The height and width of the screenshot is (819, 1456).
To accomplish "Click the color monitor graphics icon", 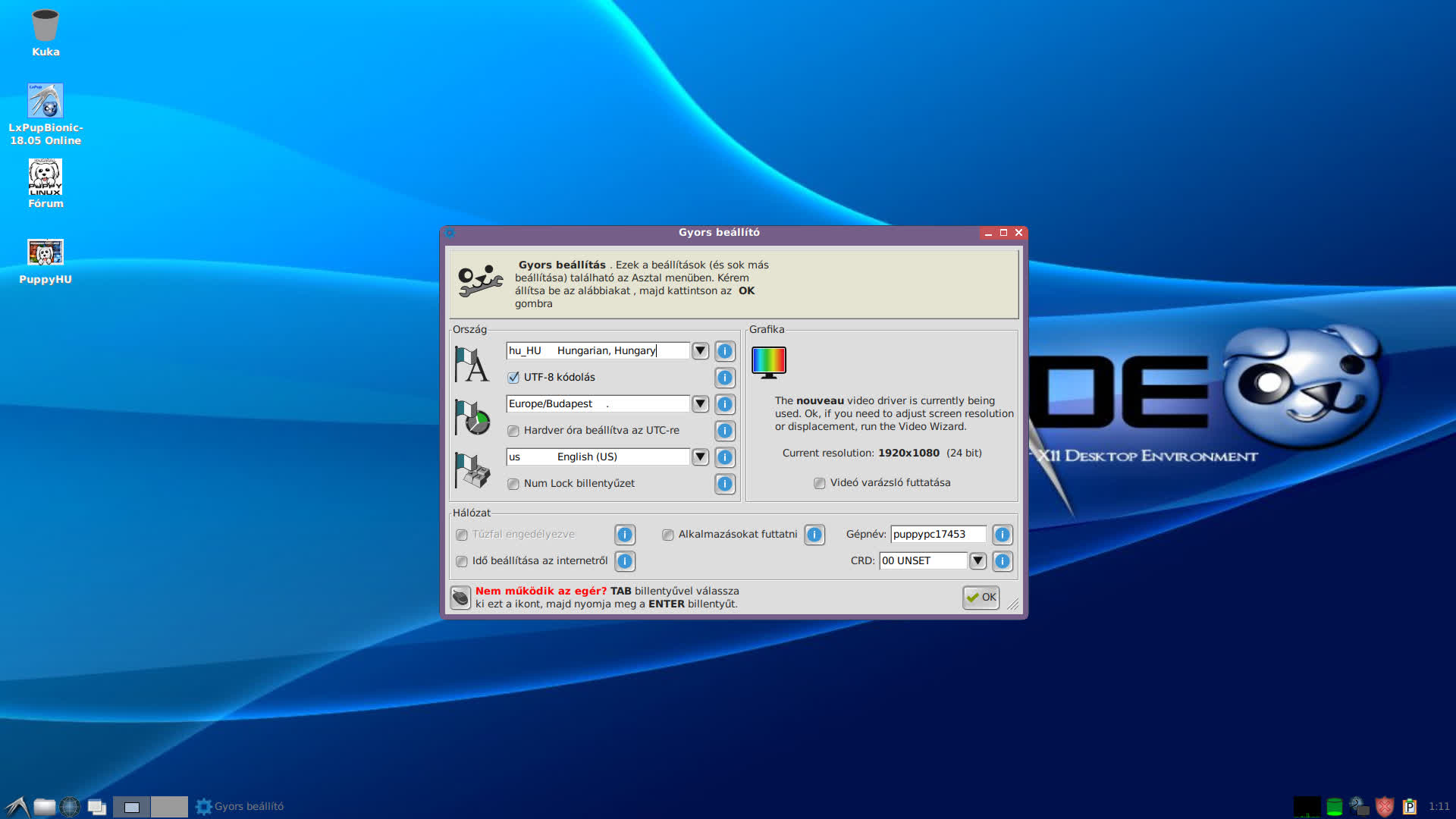I will click(769, 362).
